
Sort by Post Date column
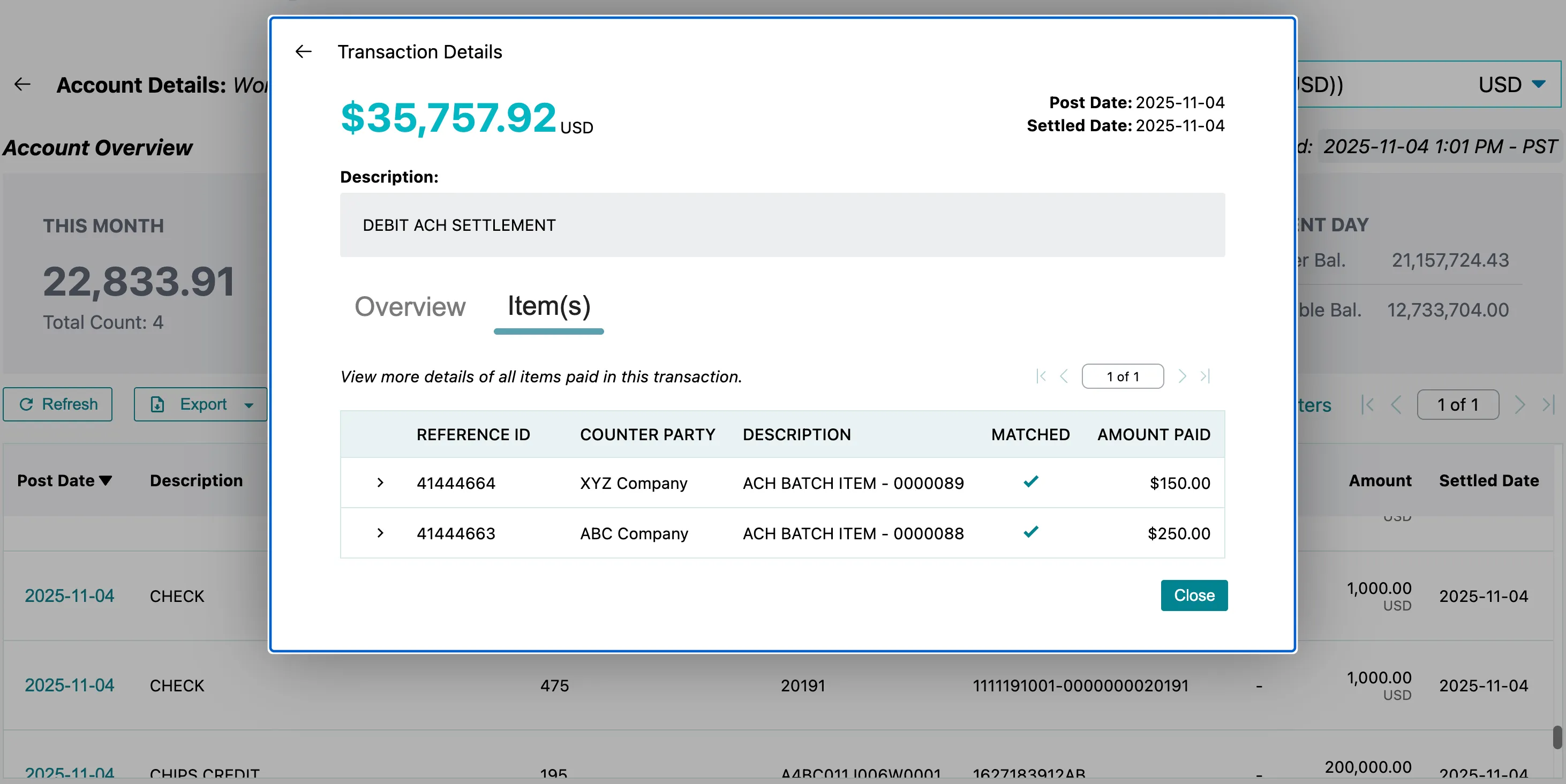(x=64, y=481)
